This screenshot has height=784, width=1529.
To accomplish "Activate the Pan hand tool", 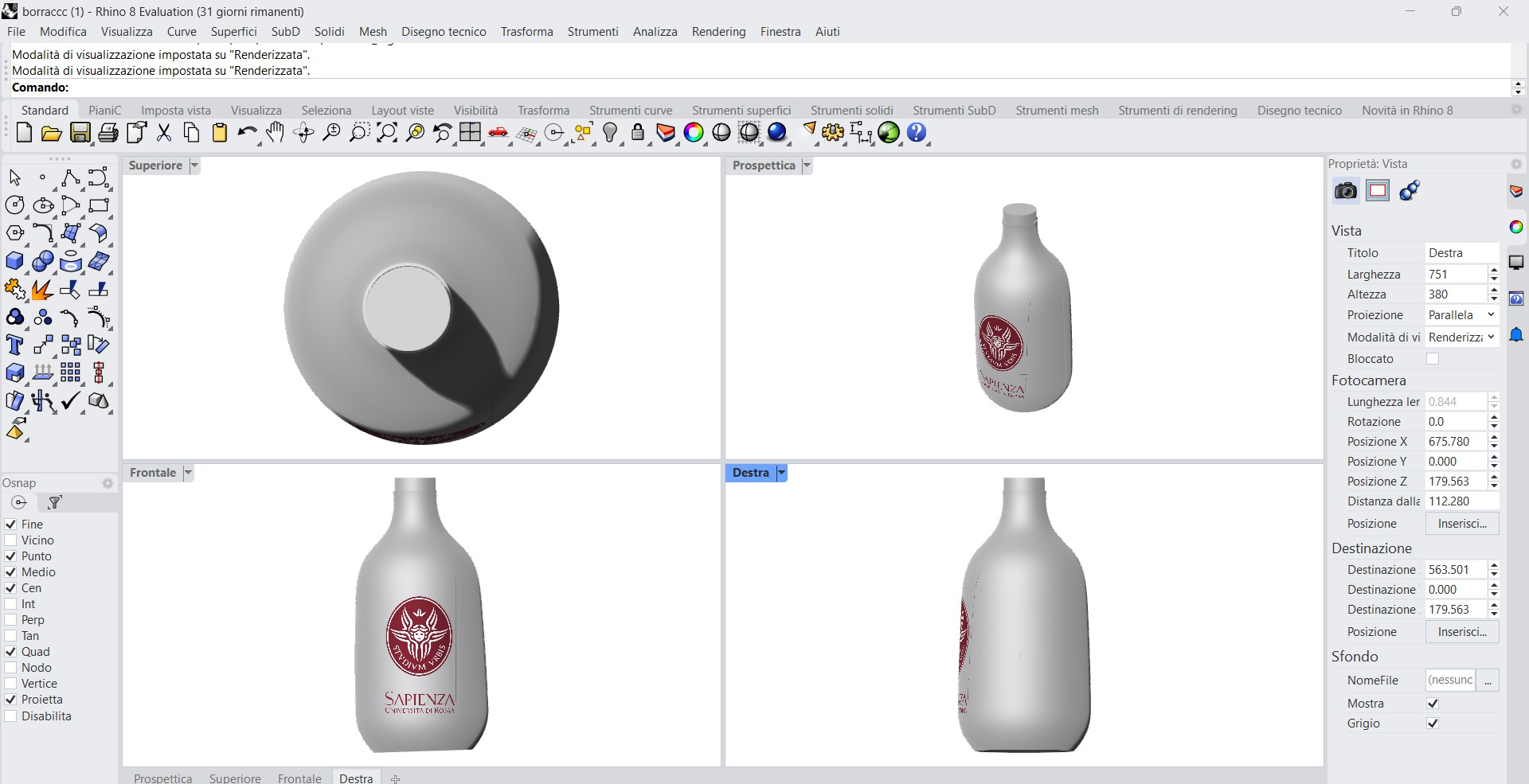I will (x=276, y=133).
